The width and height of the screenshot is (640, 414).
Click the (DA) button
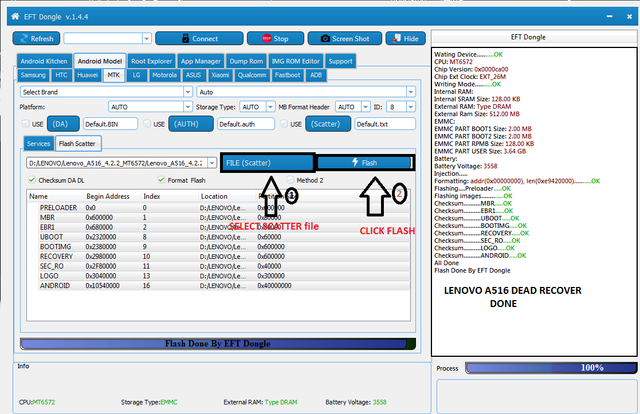(63, 124)
